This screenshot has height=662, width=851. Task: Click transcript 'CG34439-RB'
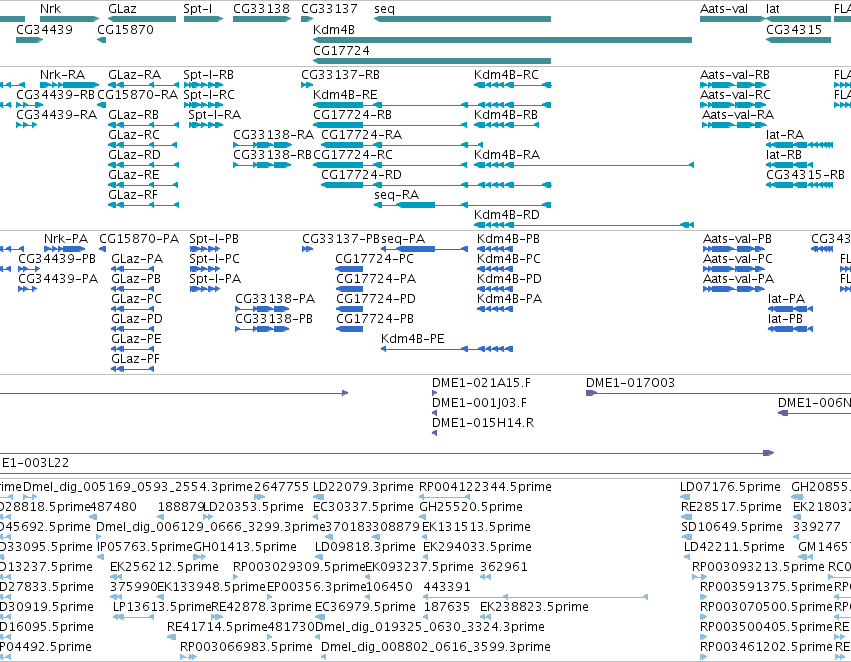55,95
